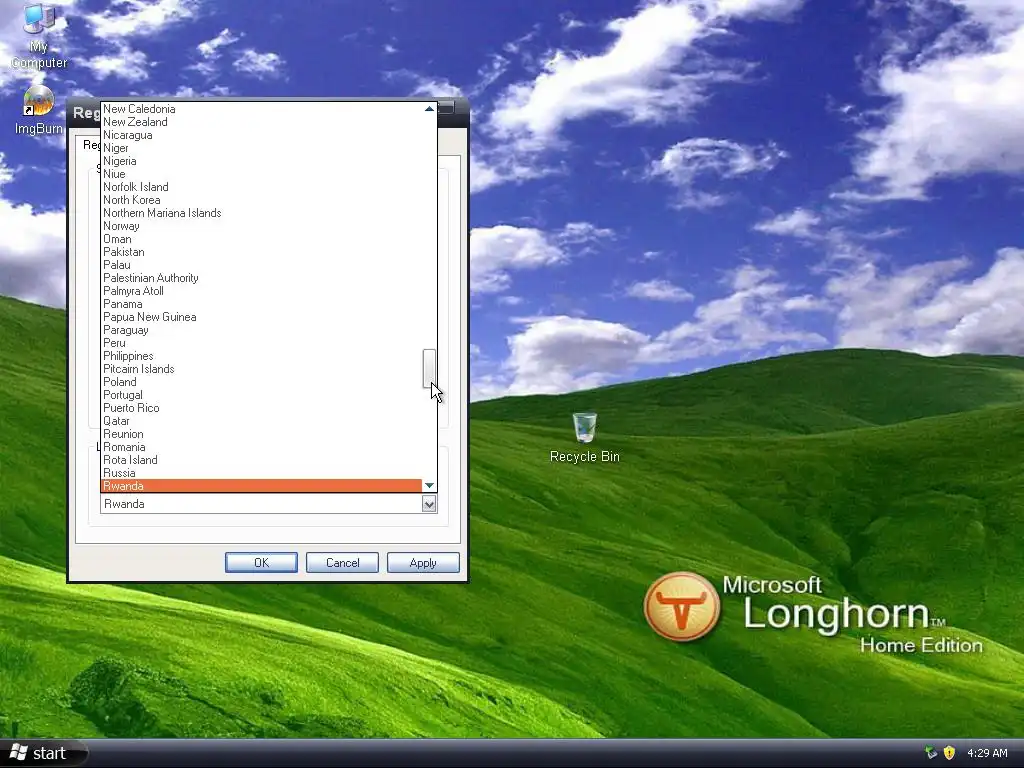Select Niue in the list

tap(261, 174)
